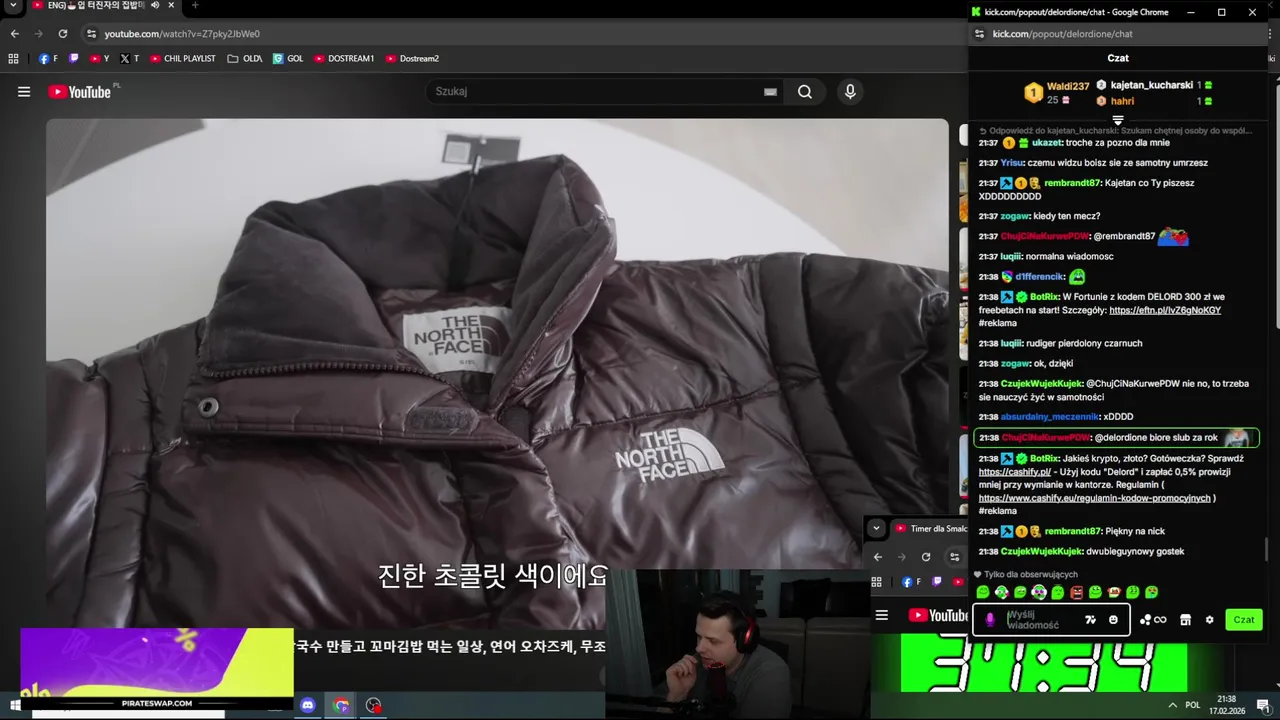The width and height of the screenshot is (1280, 720).
Task: Click the kick.com popout chat URL
Action: point(1062,34)
